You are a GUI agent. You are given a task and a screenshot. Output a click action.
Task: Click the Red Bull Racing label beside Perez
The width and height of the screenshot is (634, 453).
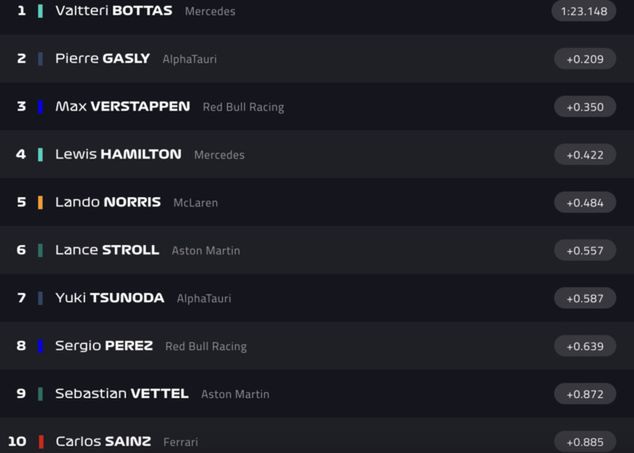coord(206,346)
